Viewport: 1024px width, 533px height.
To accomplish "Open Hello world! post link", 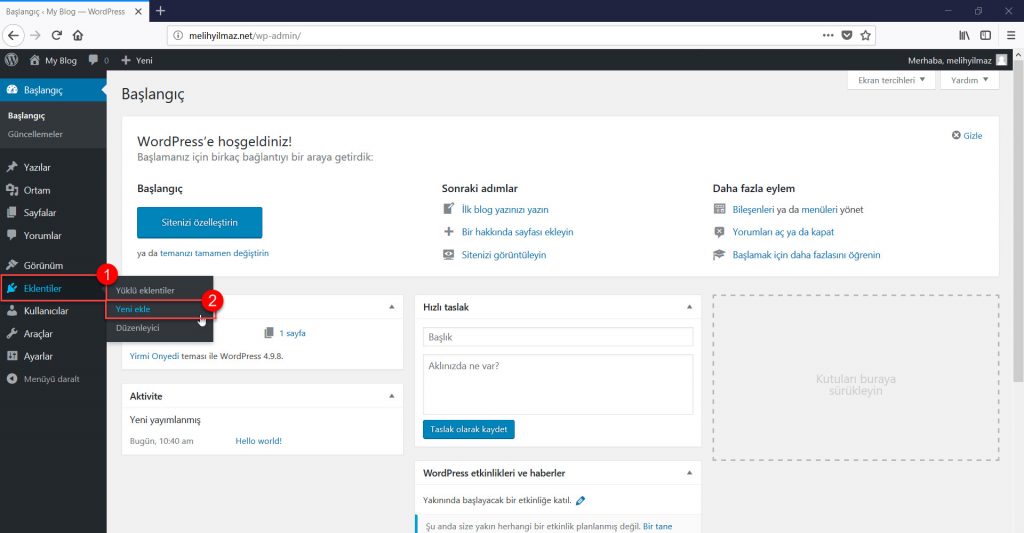I will [259, 441].
